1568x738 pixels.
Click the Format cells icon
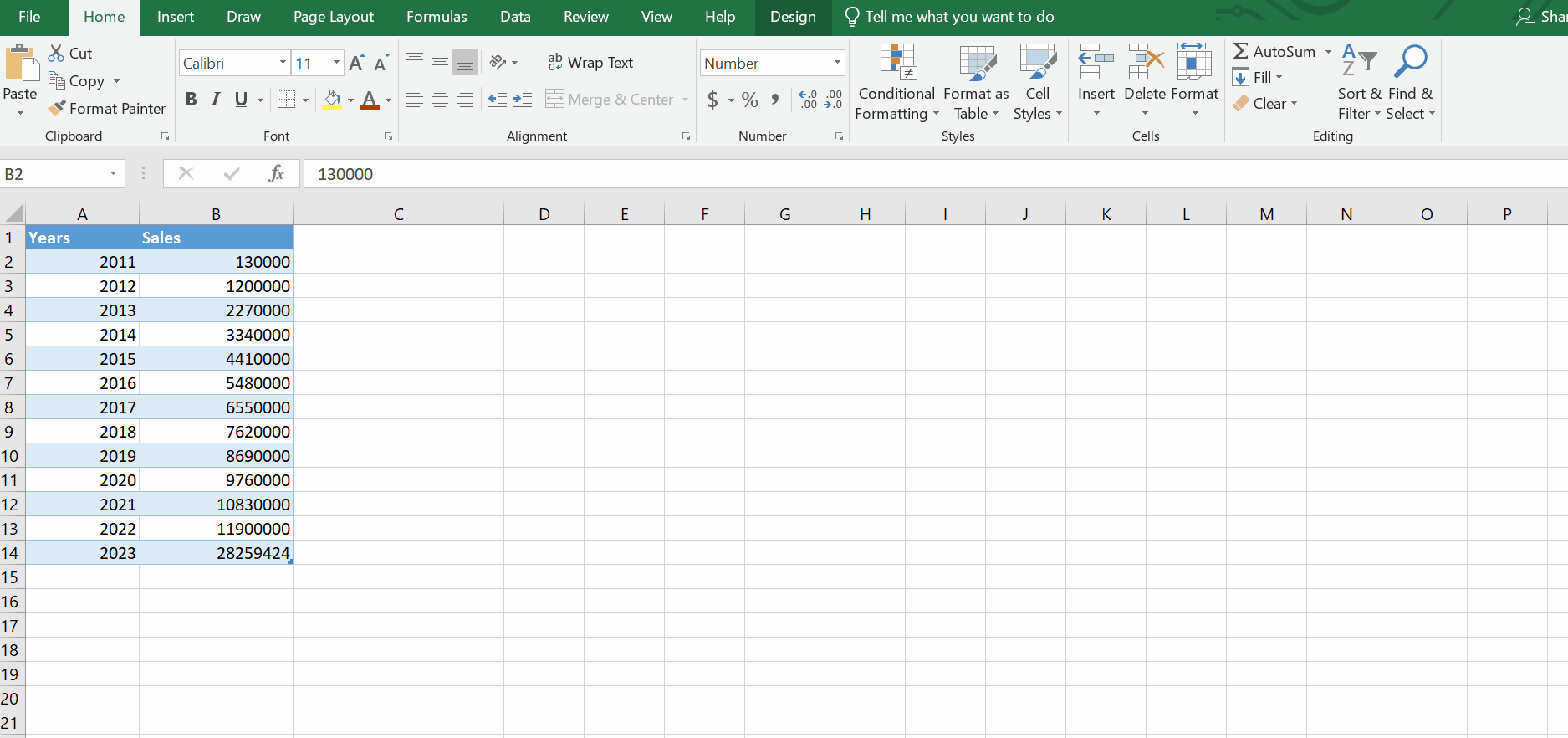pyautogui.click(x=1194, y=62)
